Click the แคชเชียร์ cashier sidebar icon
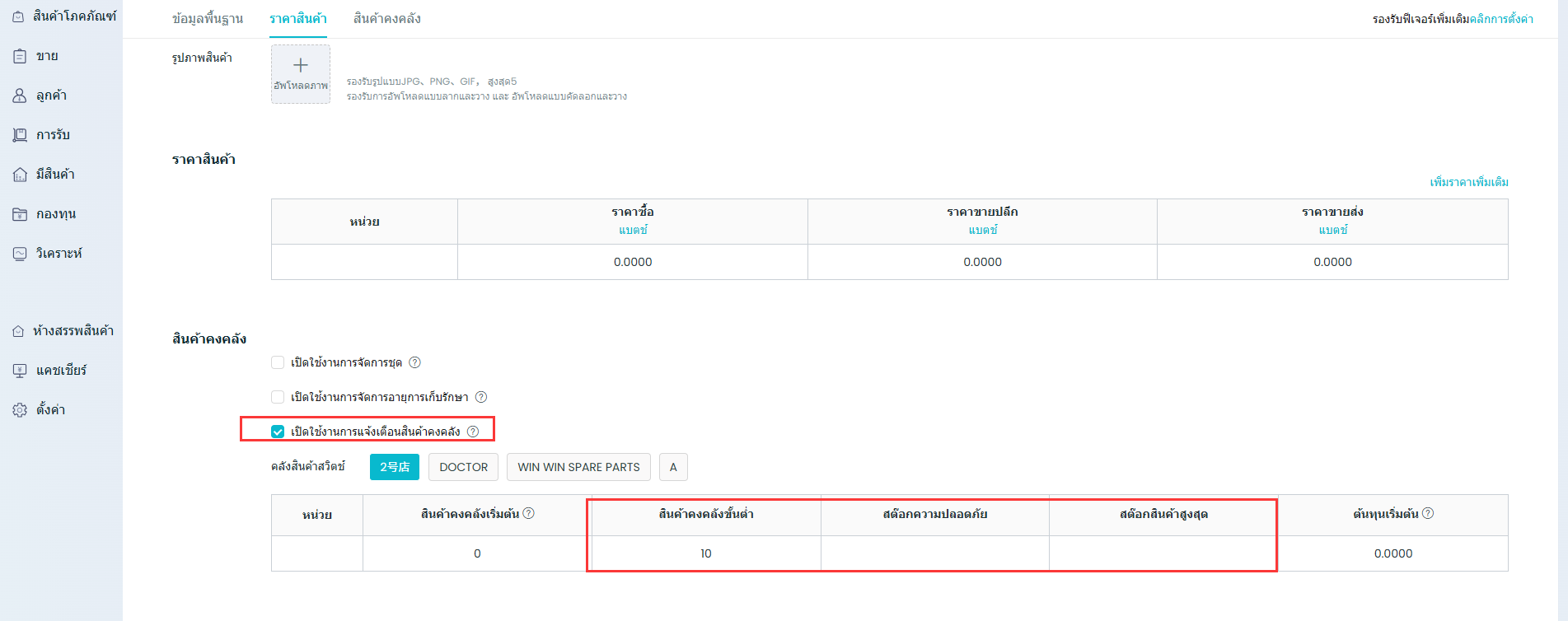1568x621 pixels. 20,371
